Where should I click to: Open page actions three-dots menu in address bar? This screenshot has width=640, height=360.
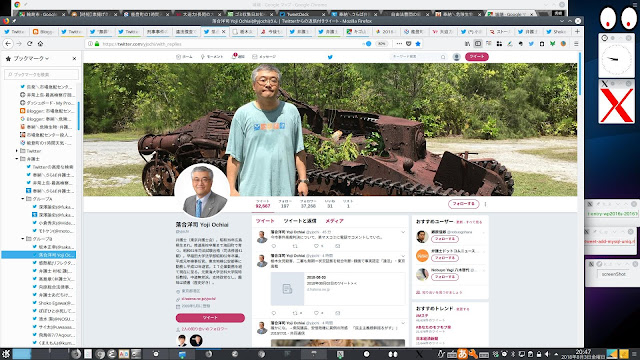pos(399,44)
